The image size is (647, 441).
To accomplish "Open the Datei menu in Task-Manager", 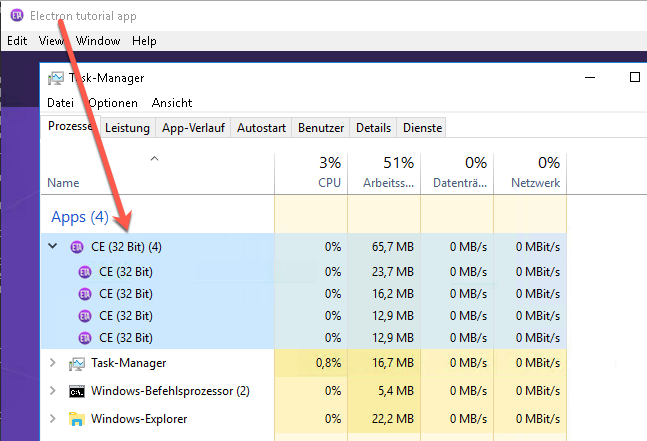I will pos(60,103).
